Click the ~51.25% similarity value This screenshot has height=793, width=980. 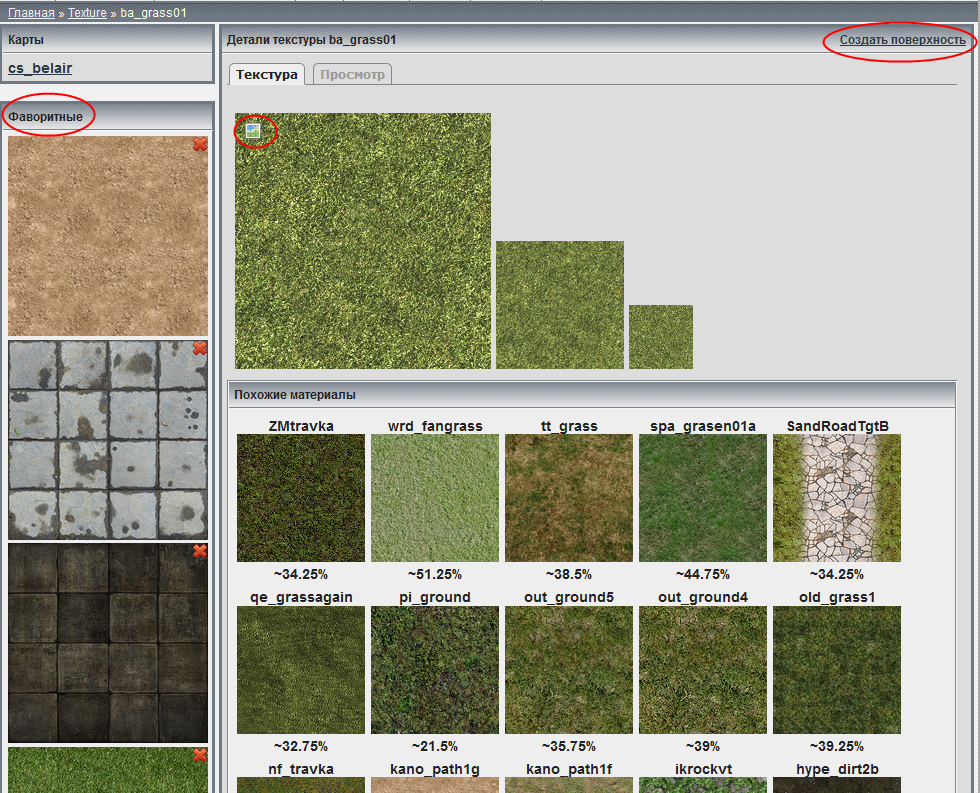[x=435, y=574]
